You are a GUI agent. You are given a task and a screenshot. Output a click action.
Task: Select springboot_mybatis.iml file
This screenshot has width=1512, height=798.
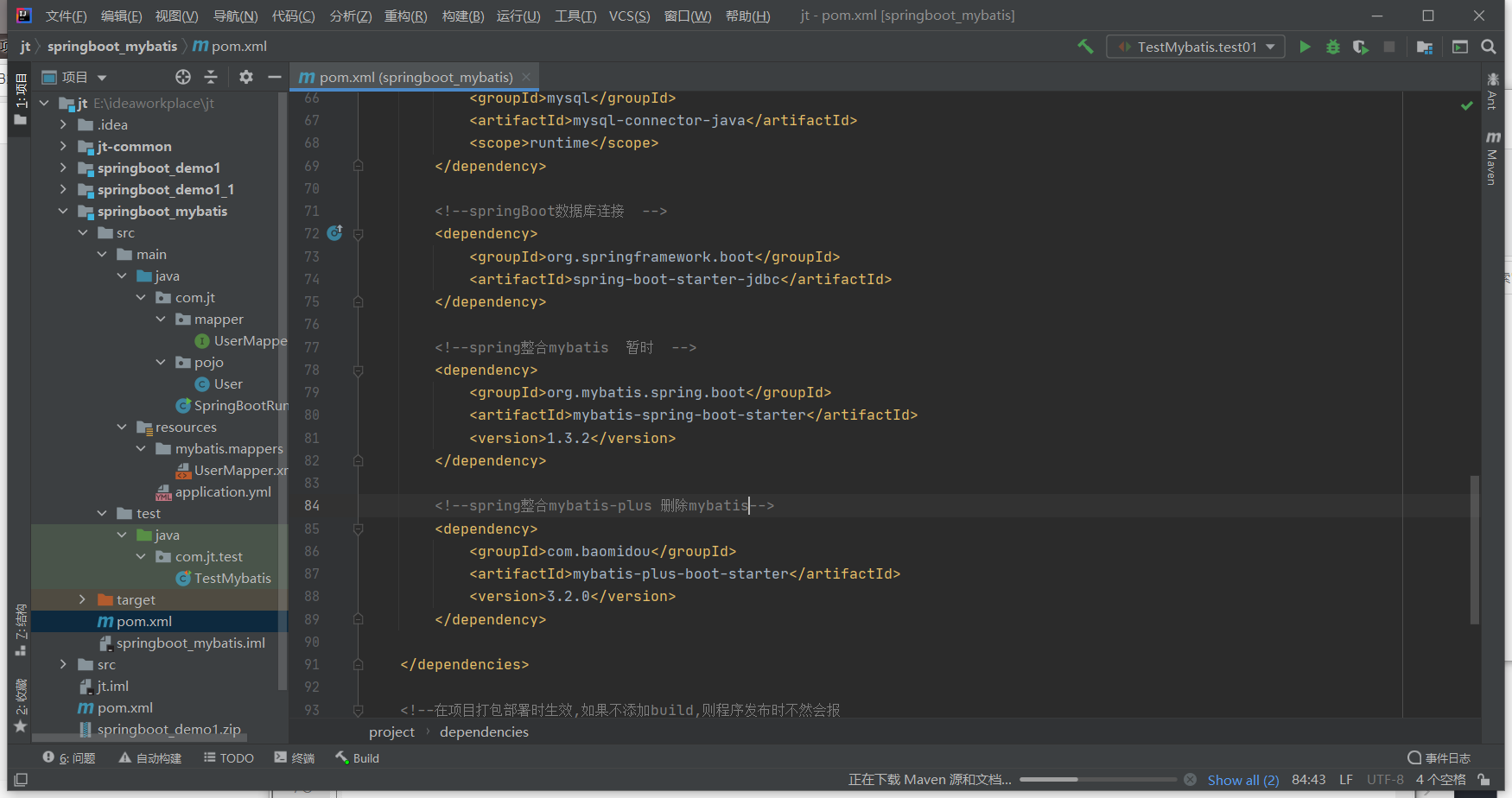point(190,643)
